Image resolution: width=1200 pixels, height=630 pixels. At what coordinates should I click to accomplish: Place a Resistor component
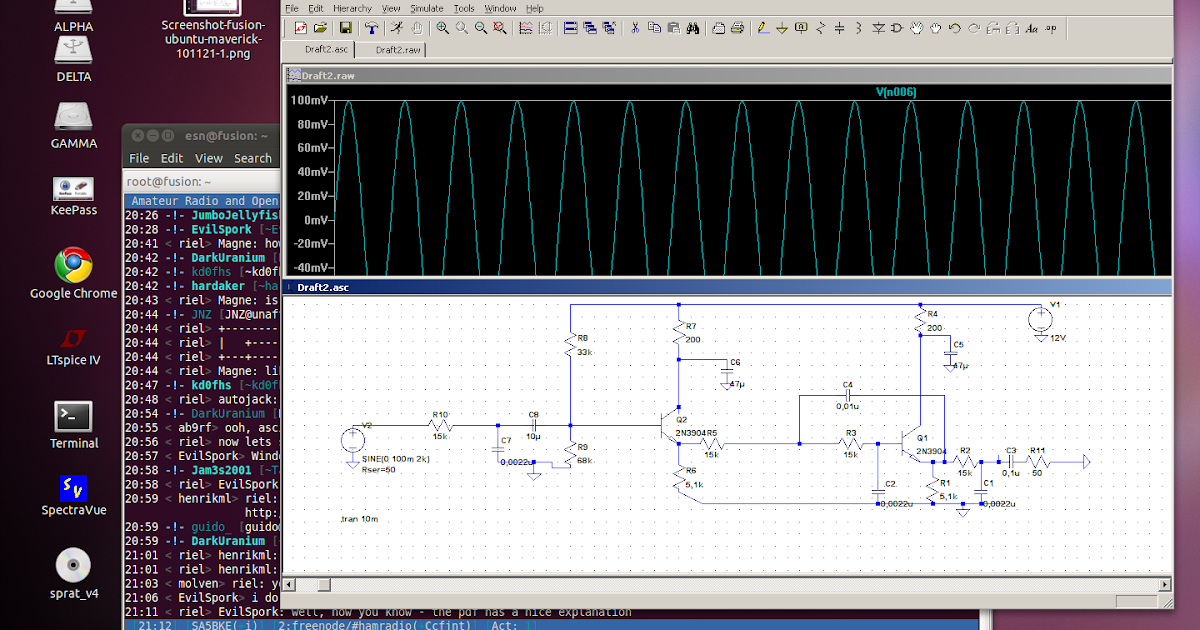pos(821,28)
